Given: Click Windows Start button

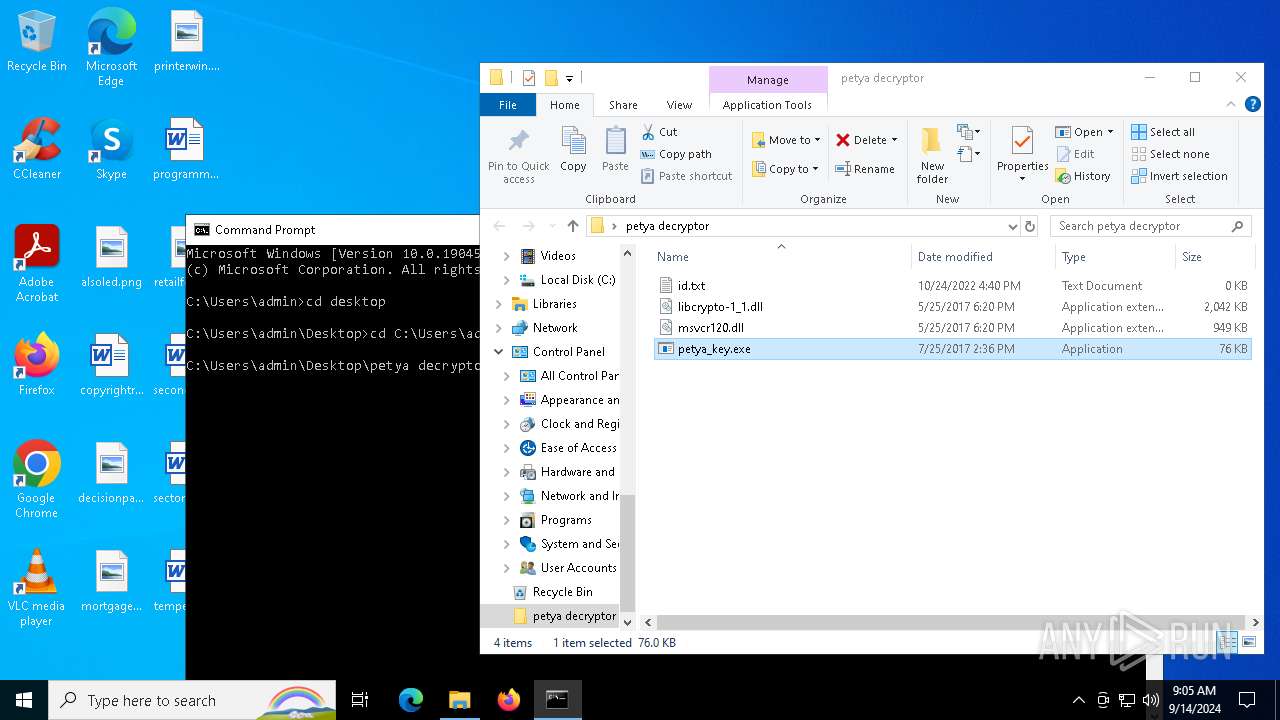Looking at the screenshot, I should 24,700.
